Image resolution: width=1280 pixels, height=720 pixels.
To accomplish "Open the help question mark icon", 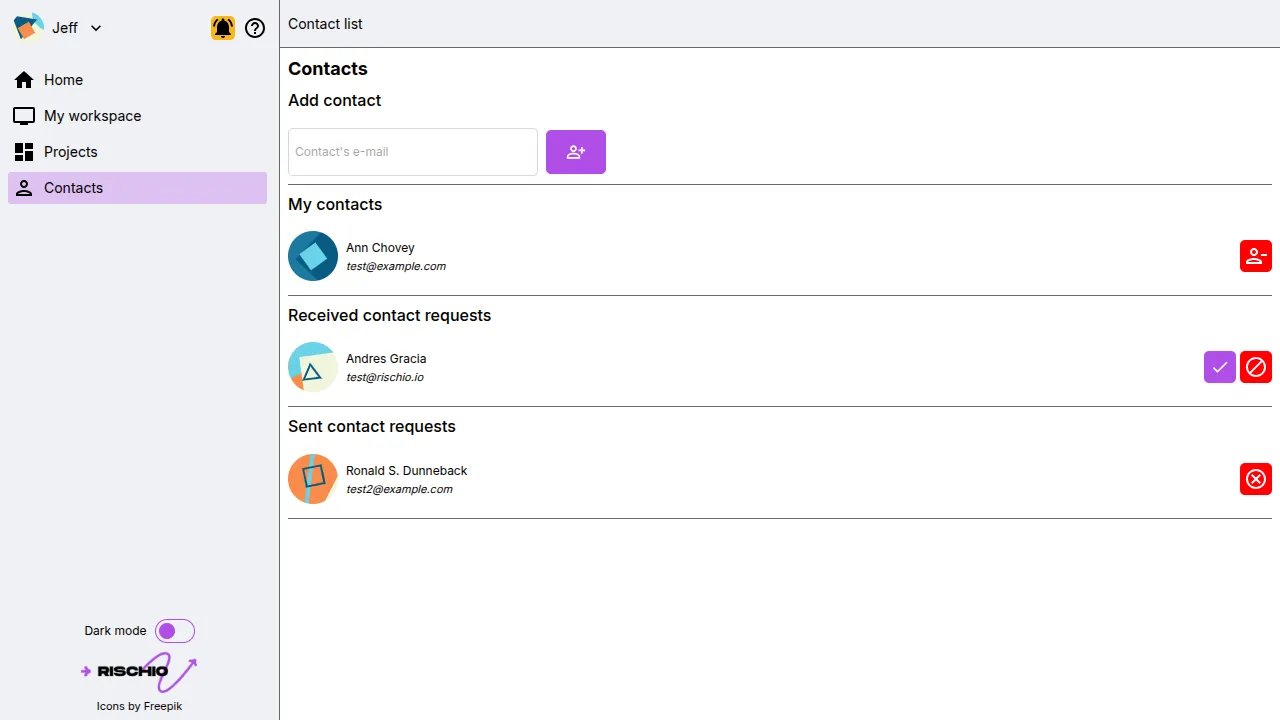I will pos(255,28).
